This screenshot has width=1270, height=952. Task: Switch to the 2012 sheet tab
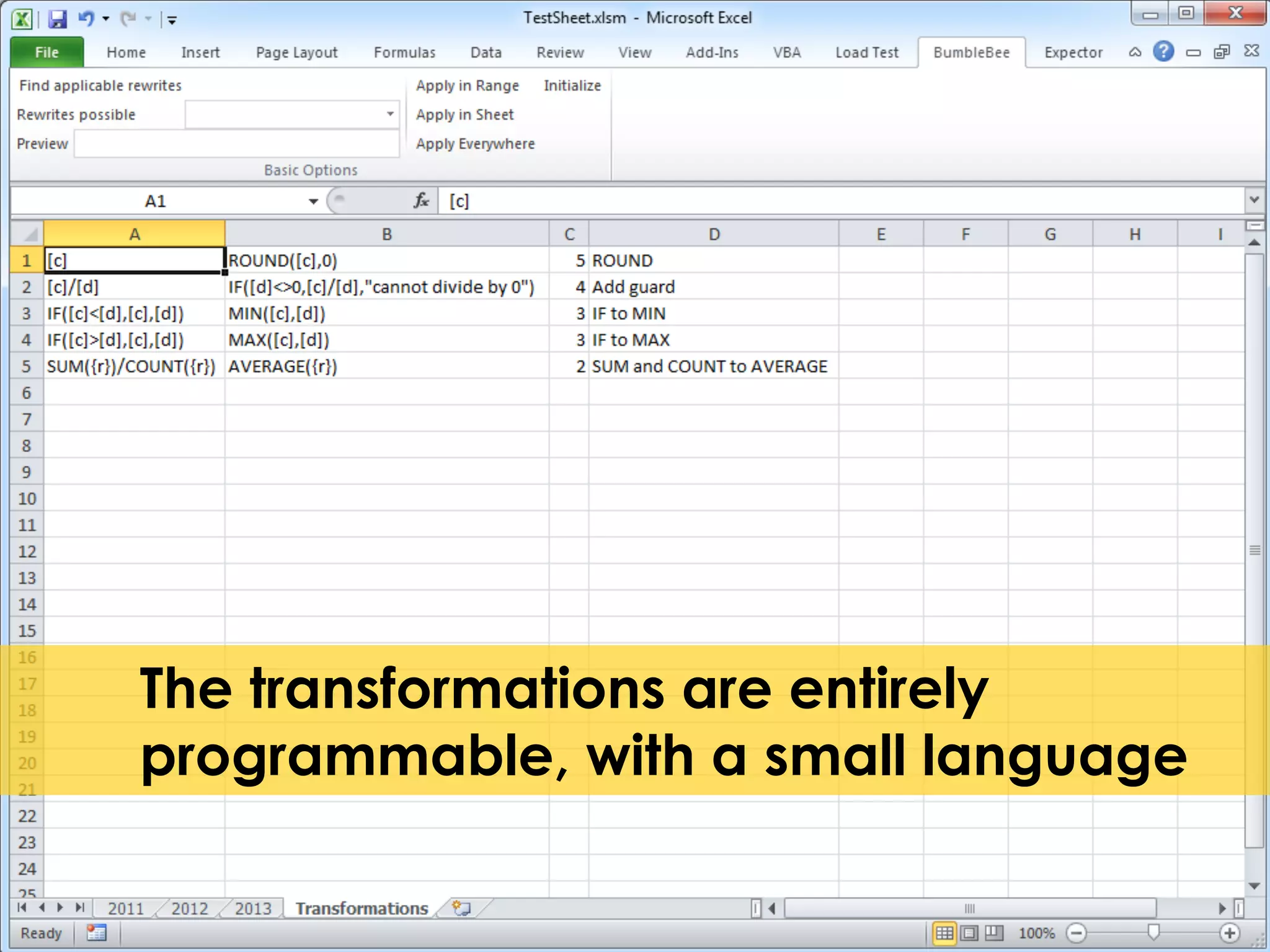(x=189, y=909)
